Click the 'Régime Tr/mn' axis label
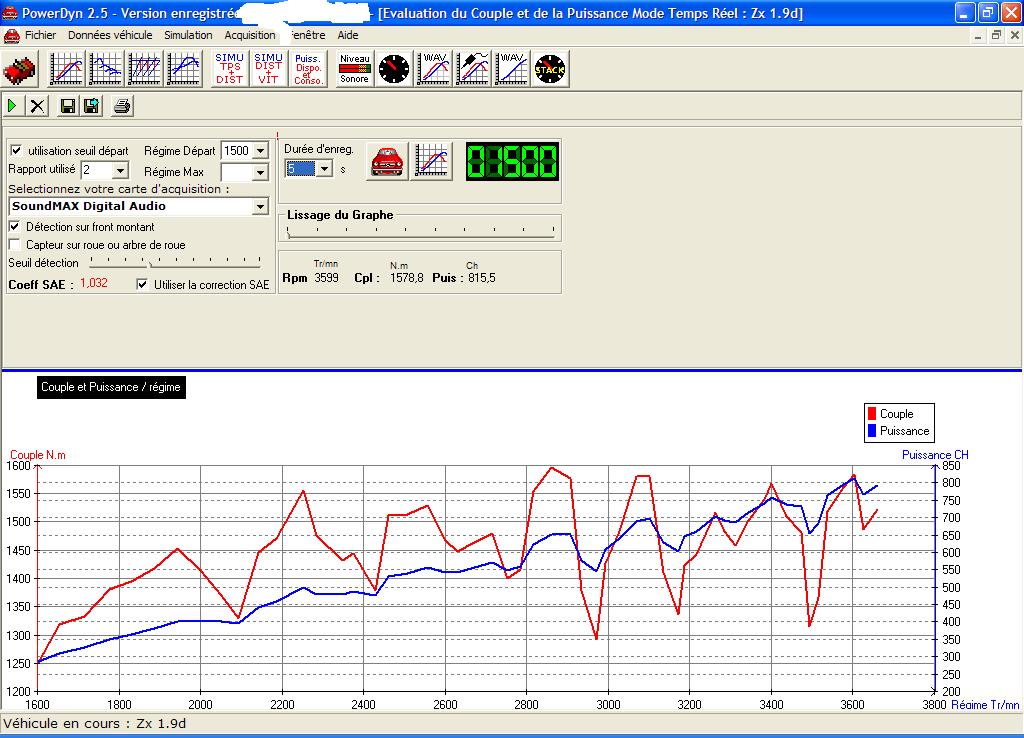This screenshot has width=1024, height=738. point(985,705)
